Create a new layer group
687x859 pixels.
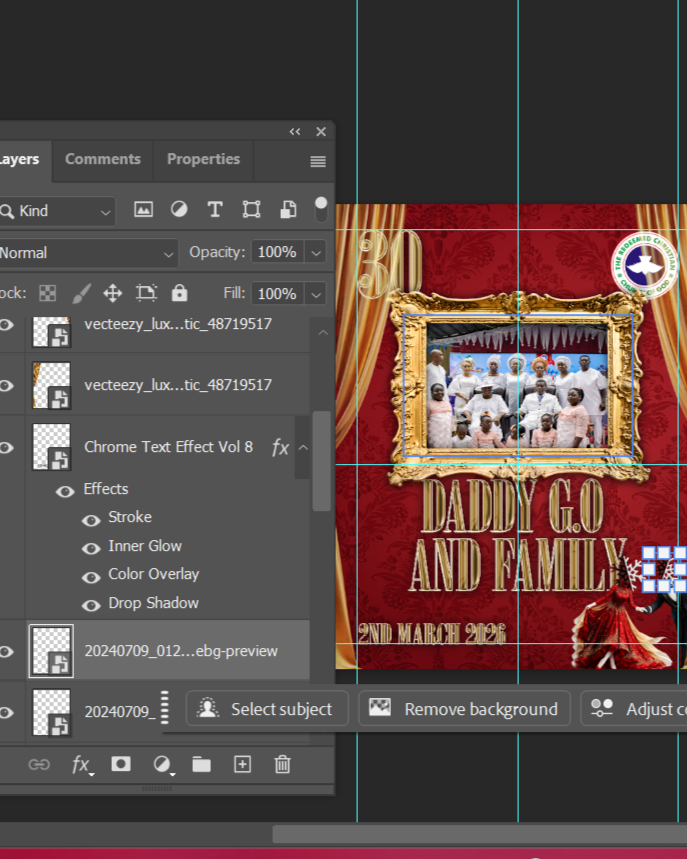202,765
